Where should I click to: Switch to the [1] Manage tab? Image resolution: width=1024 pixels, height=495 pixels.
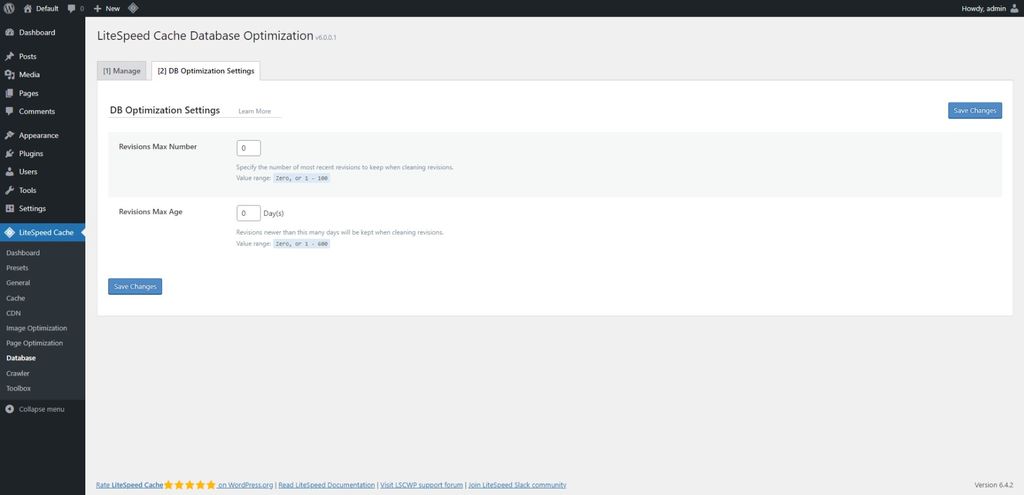[x=121, y=71]
